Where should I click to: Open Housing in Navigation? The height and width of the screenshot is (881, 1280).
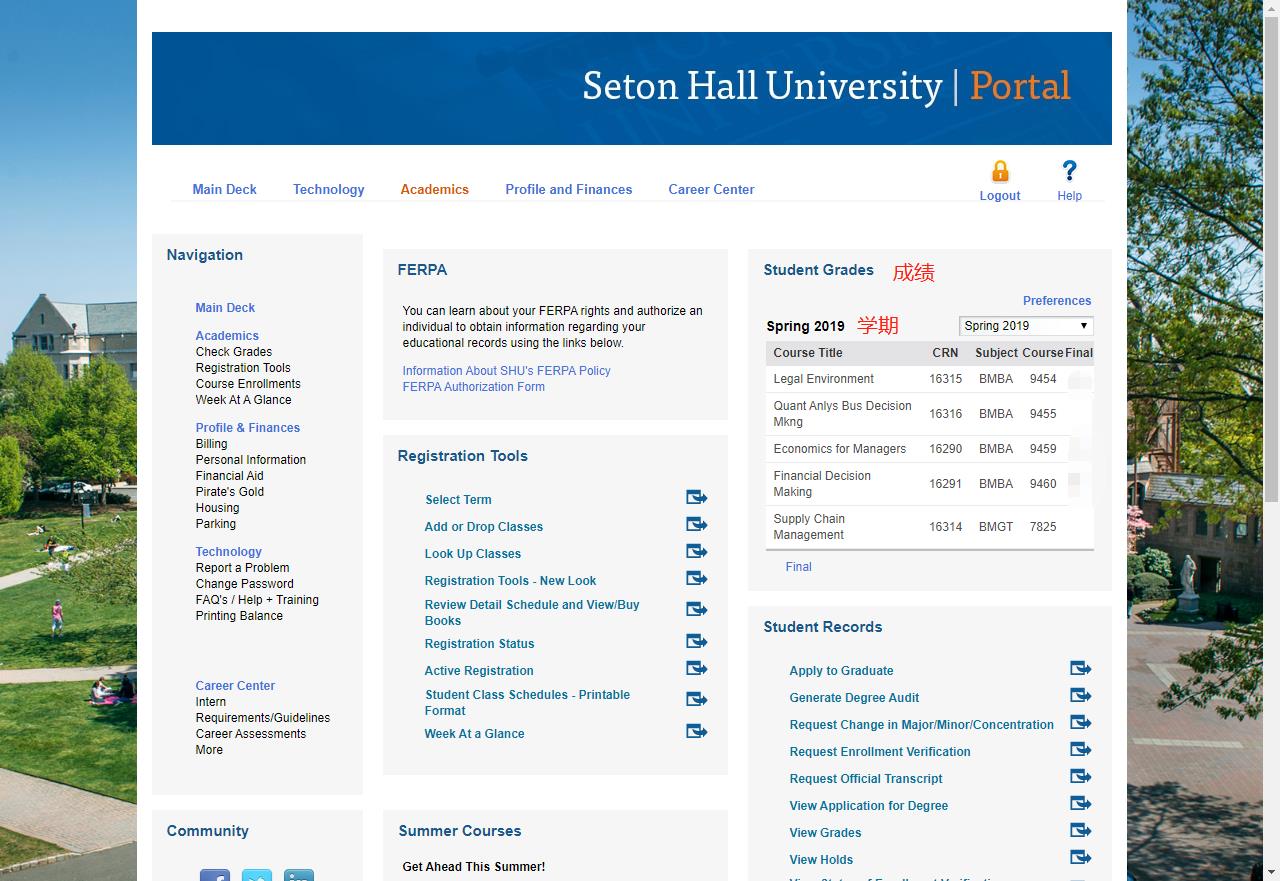(x=217, y=508)
